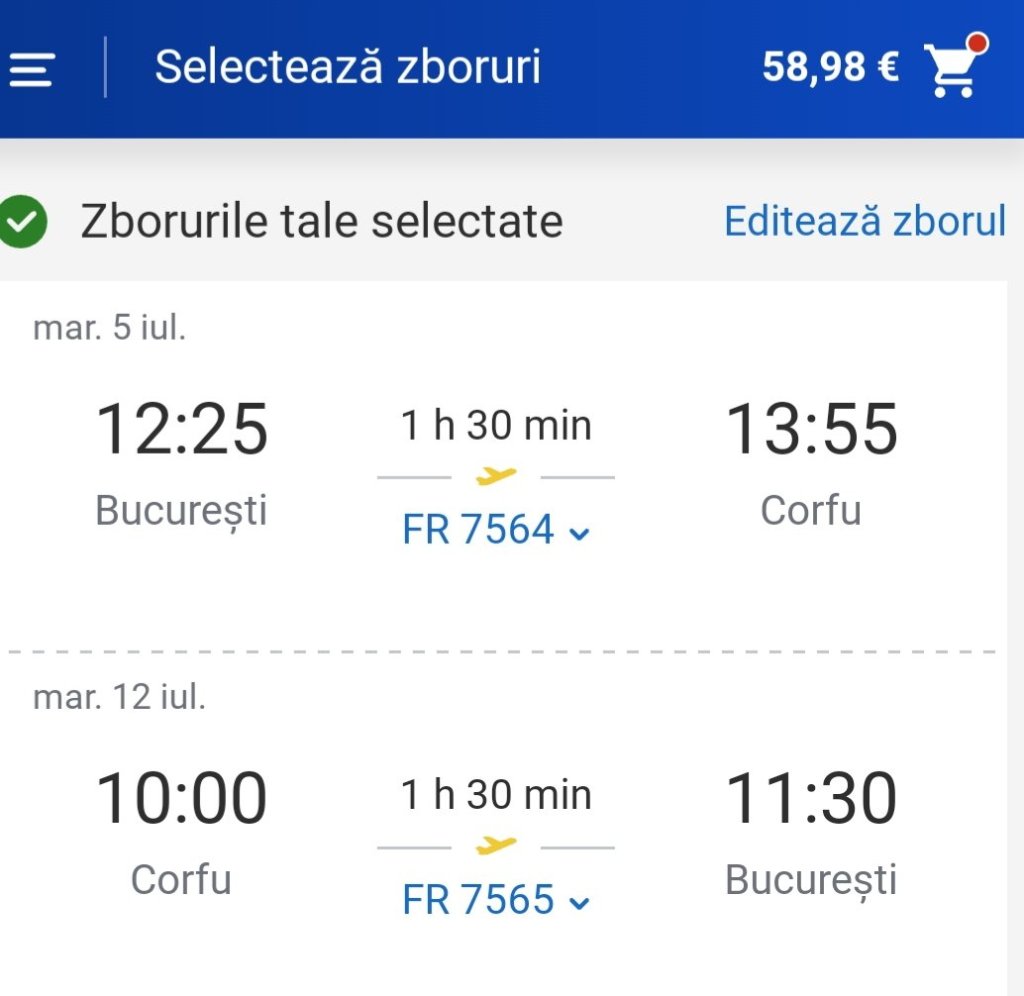Open the hamburger menu
The height and width of the screenshot is (996, 1024).
click(31, 70)
